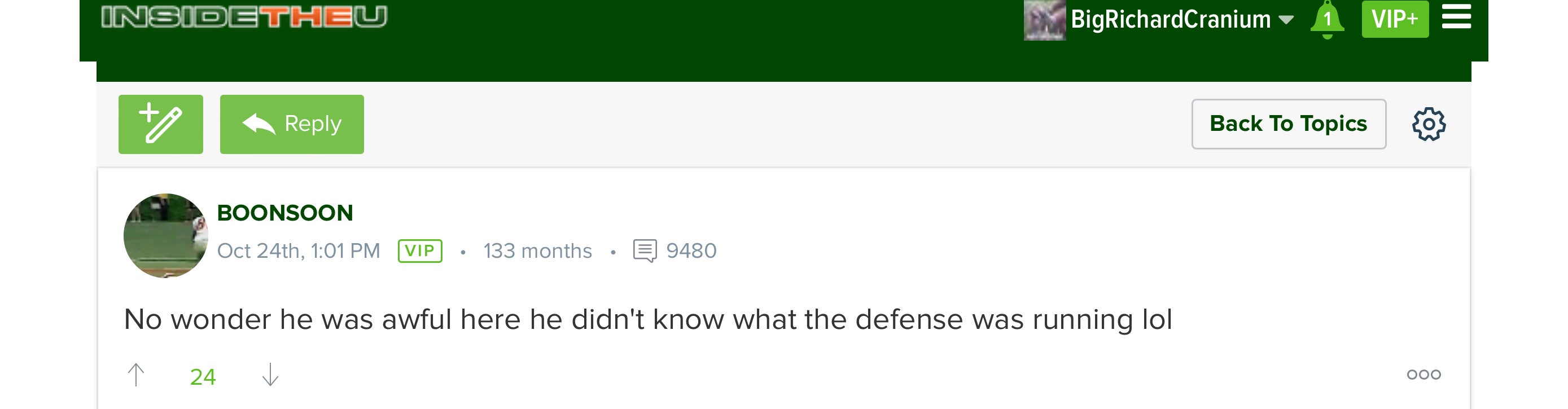This screenshot has height=409, width=1568.
Task: Open the new thread composer icon
Action: pos(161,123)
